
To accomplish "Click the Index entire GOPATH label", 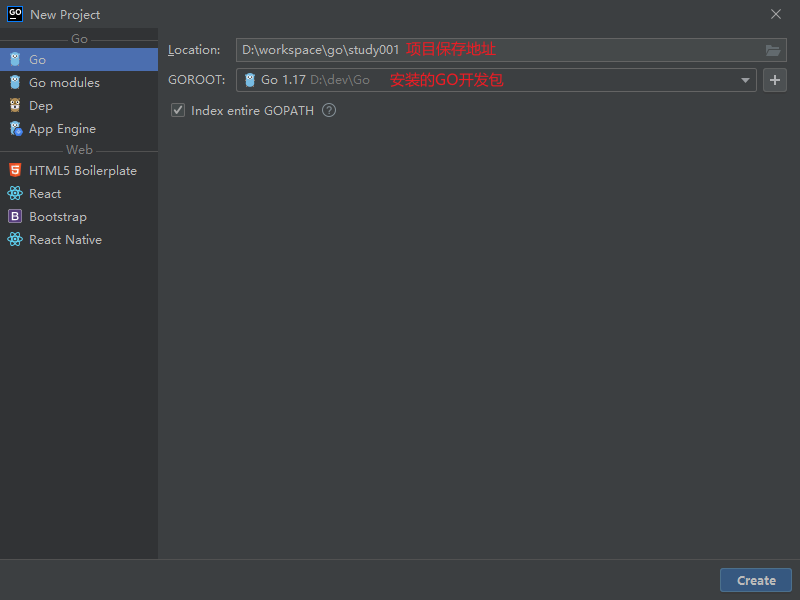I will pyautogui.click(x=253, y=110).
